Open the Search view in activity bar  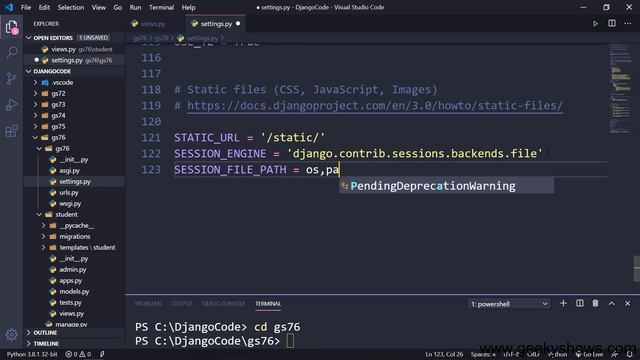point(11,52)
